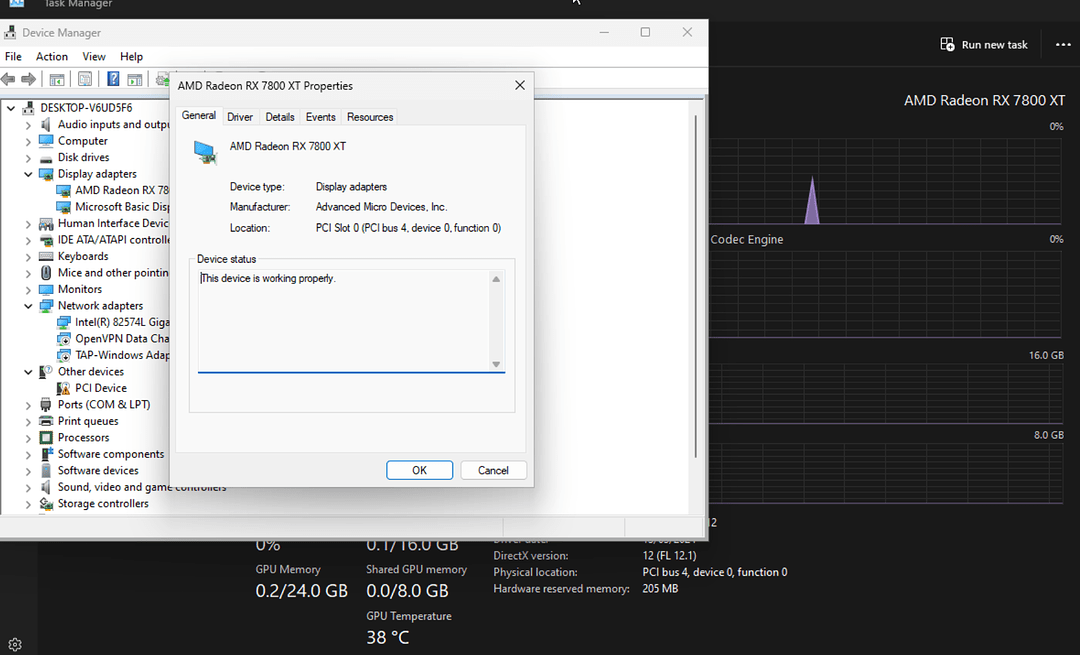This screenshot has width=1080, height=655.
Task: Click the Back navigation arrow in Device Manager
Action: pos(9,79)
